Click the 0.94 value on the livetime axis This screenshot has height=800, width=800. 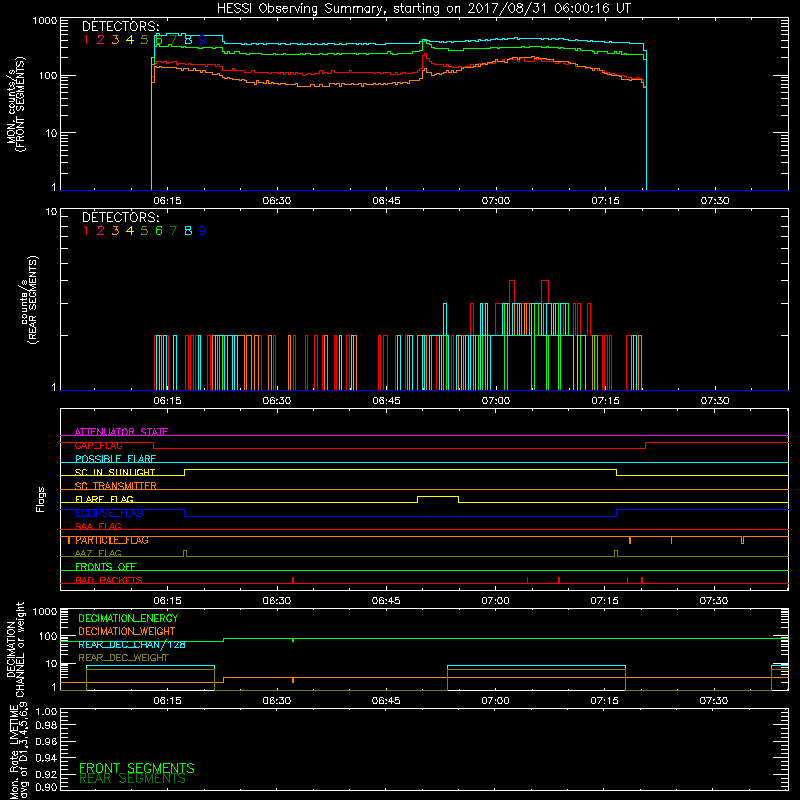(46, 758)
